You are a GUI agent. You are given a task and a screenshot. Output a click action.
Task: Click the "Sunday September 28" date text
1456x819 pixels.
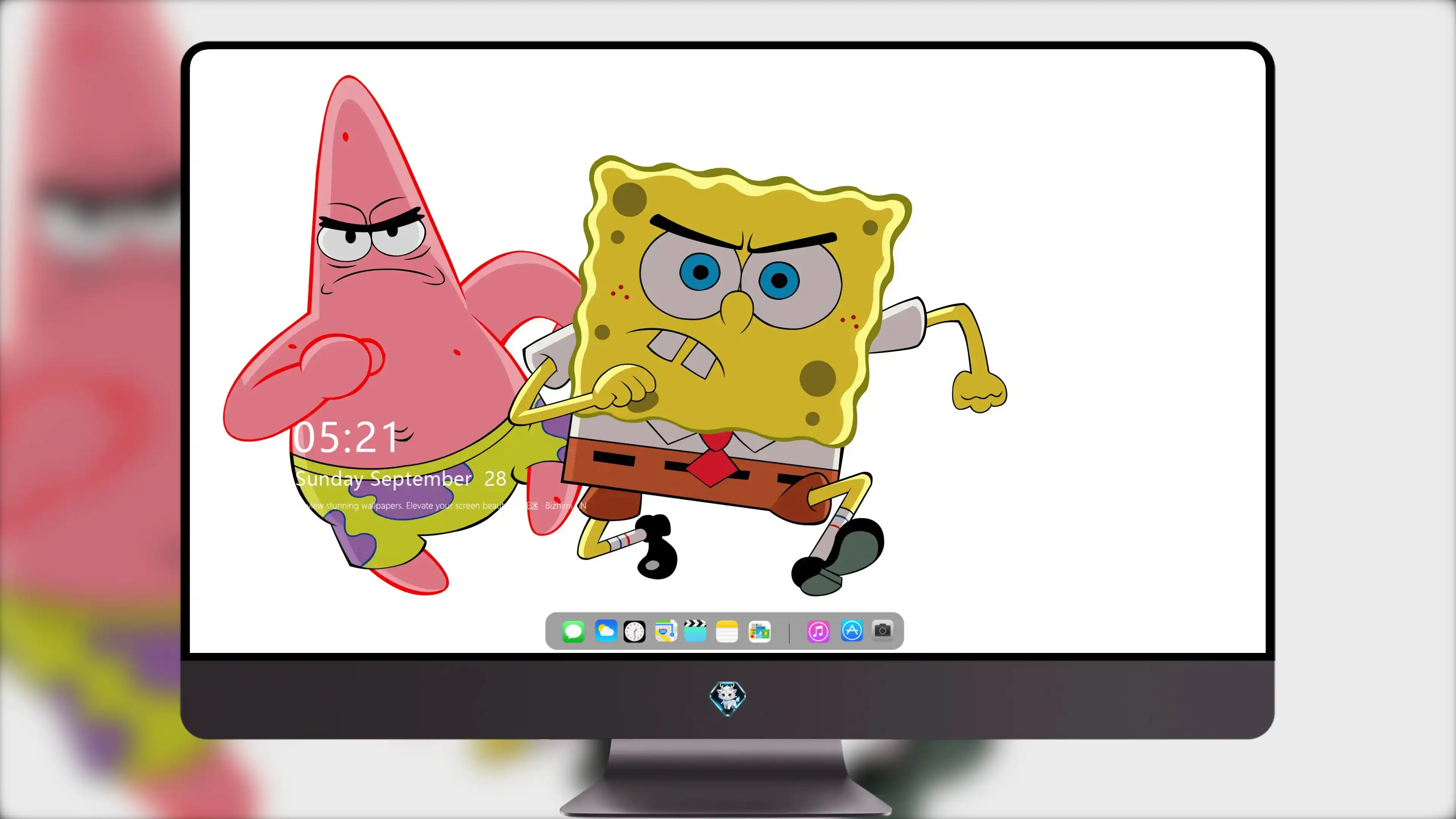401,479
